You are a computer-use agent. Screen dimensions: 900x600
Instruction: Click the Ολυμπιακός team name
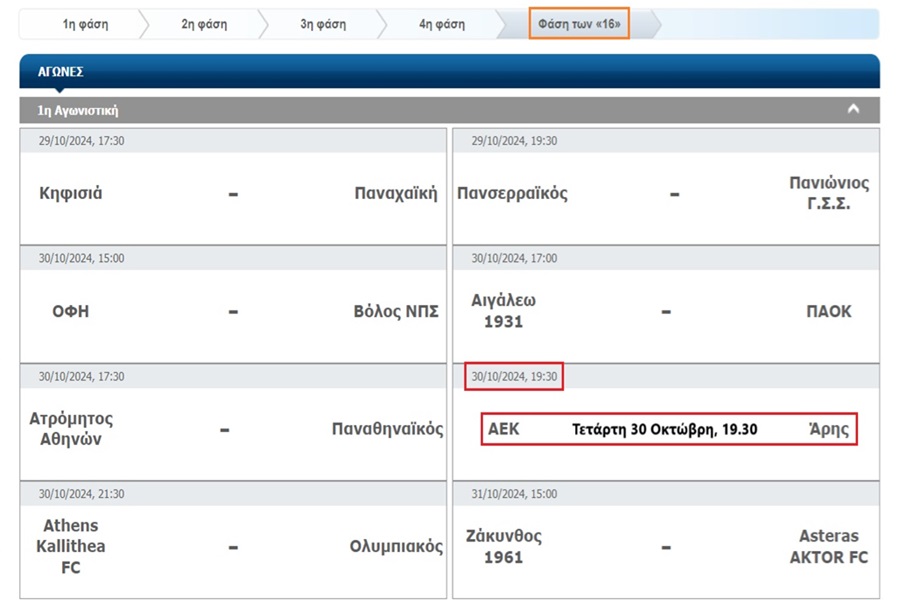pyautogui.click(x=396, y=547)
